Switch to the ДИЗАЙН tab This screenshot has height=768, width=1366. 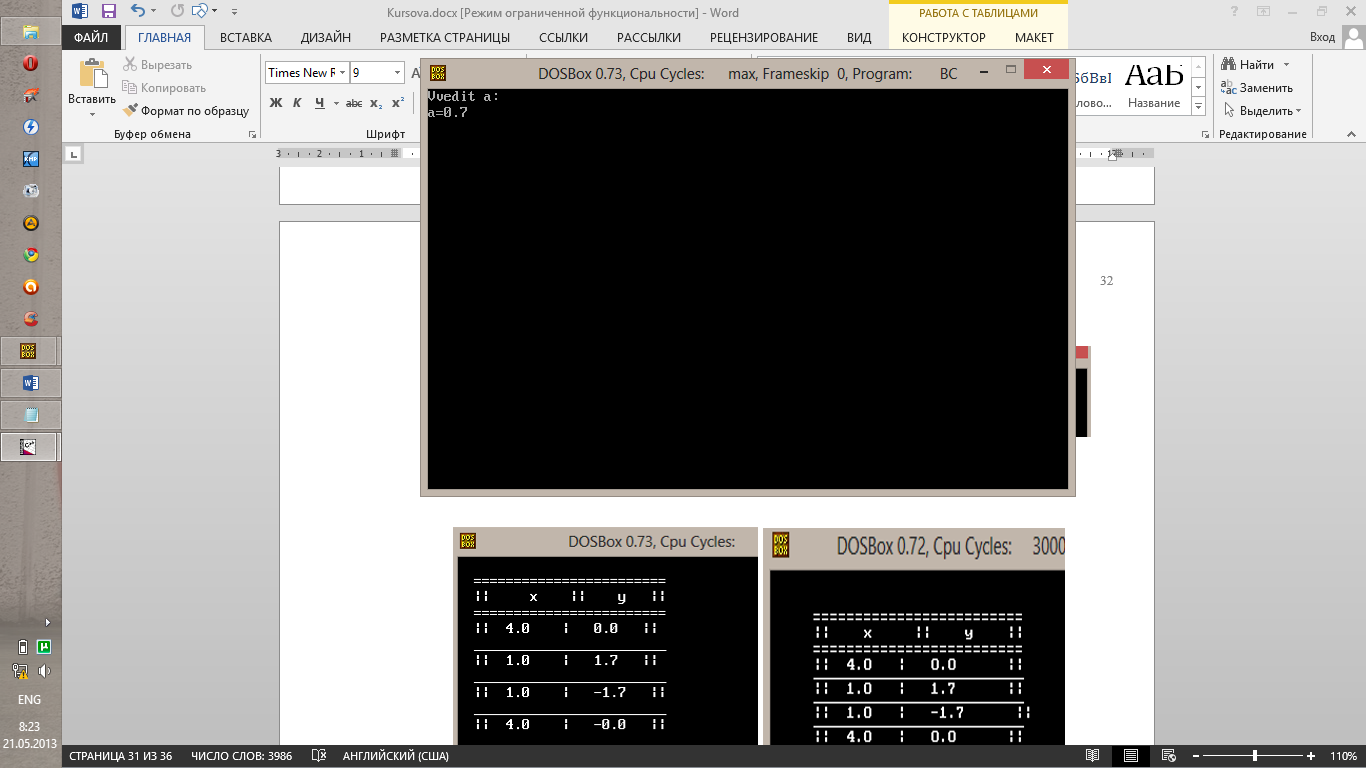click(x=326, y=37)
